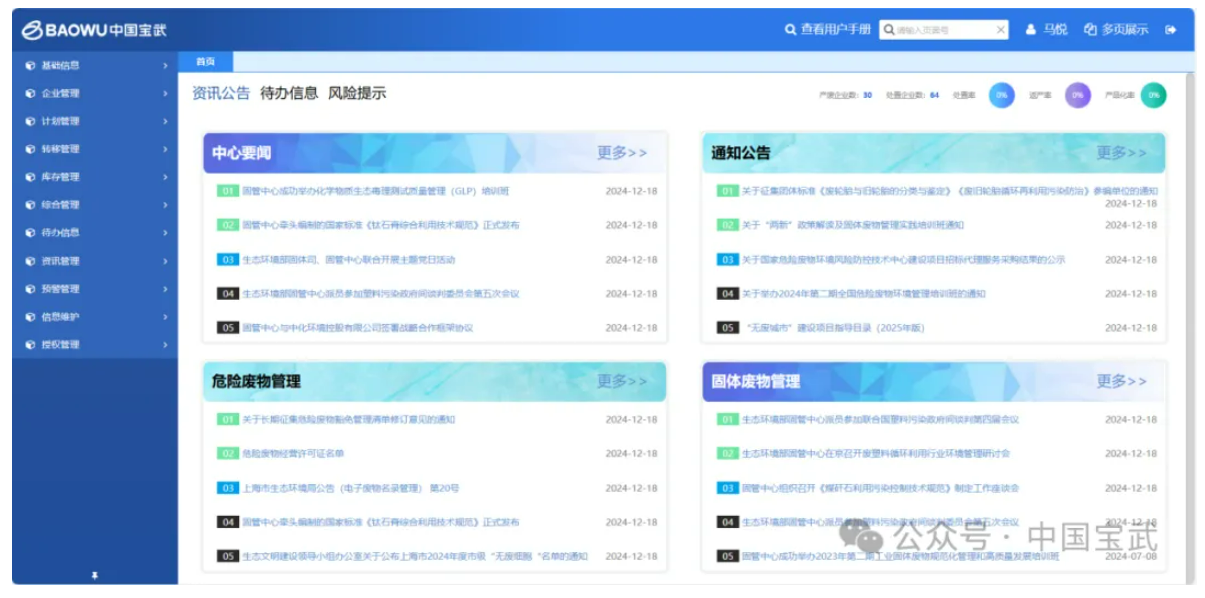
Task: Expand the 预警管理 sidebar section
Action: point(165,289)
